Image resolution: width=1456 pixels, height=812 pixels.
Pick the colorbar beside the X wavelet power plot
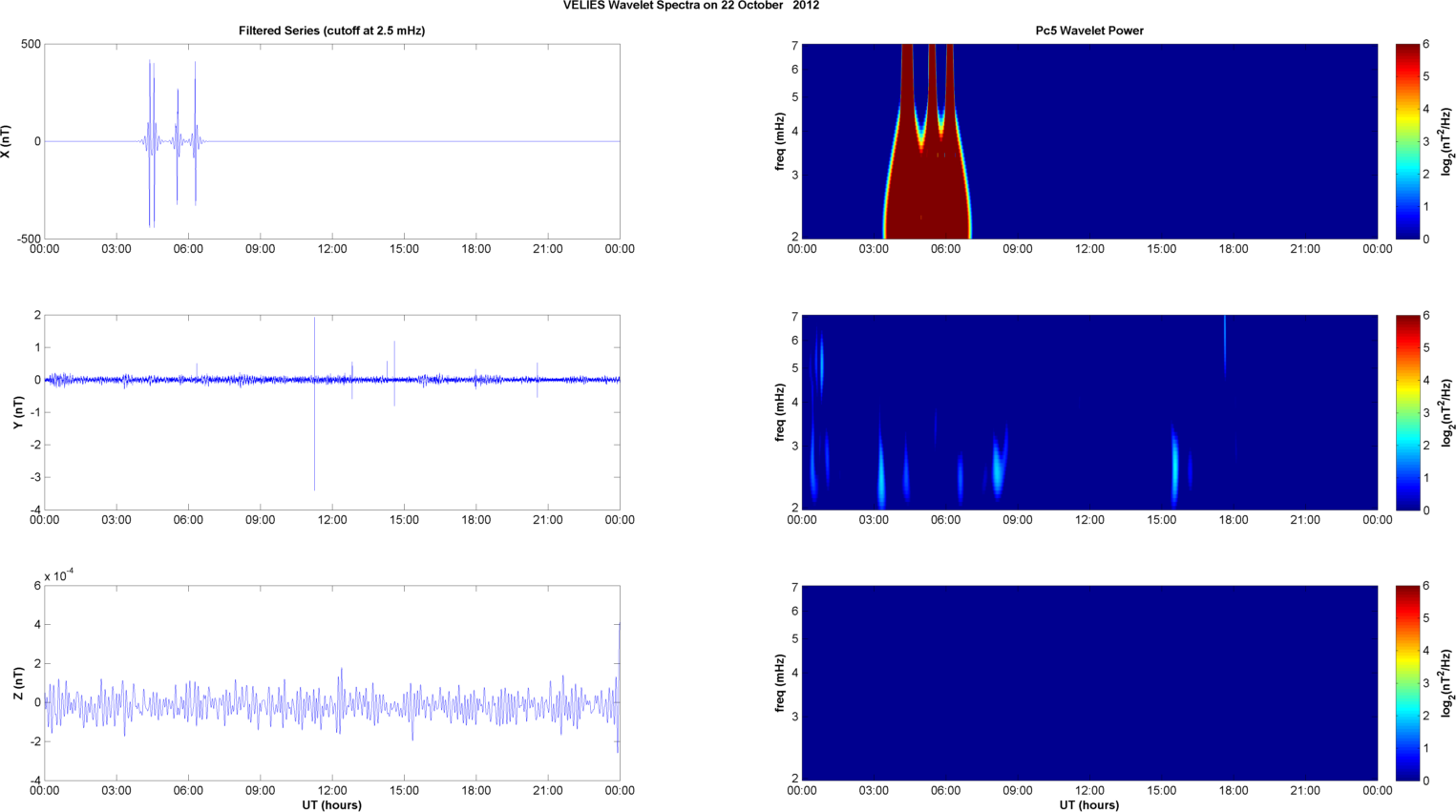pos(1407,141)
